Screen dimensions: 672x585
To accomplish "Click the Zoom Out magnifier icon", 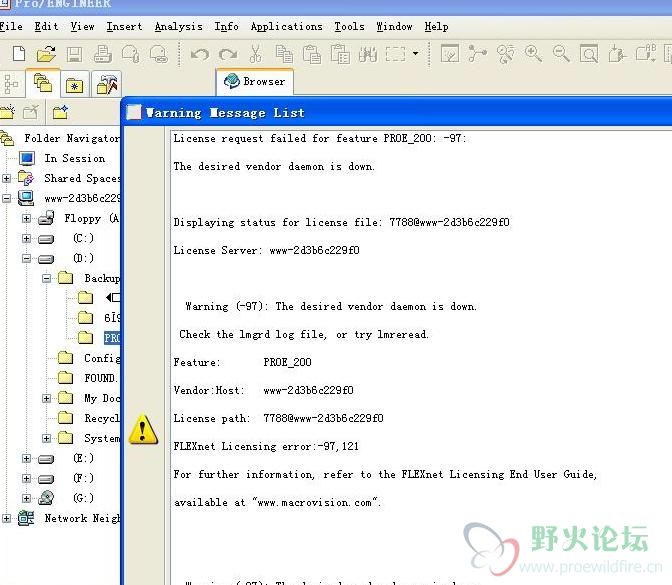I will [x=561, y=54].
